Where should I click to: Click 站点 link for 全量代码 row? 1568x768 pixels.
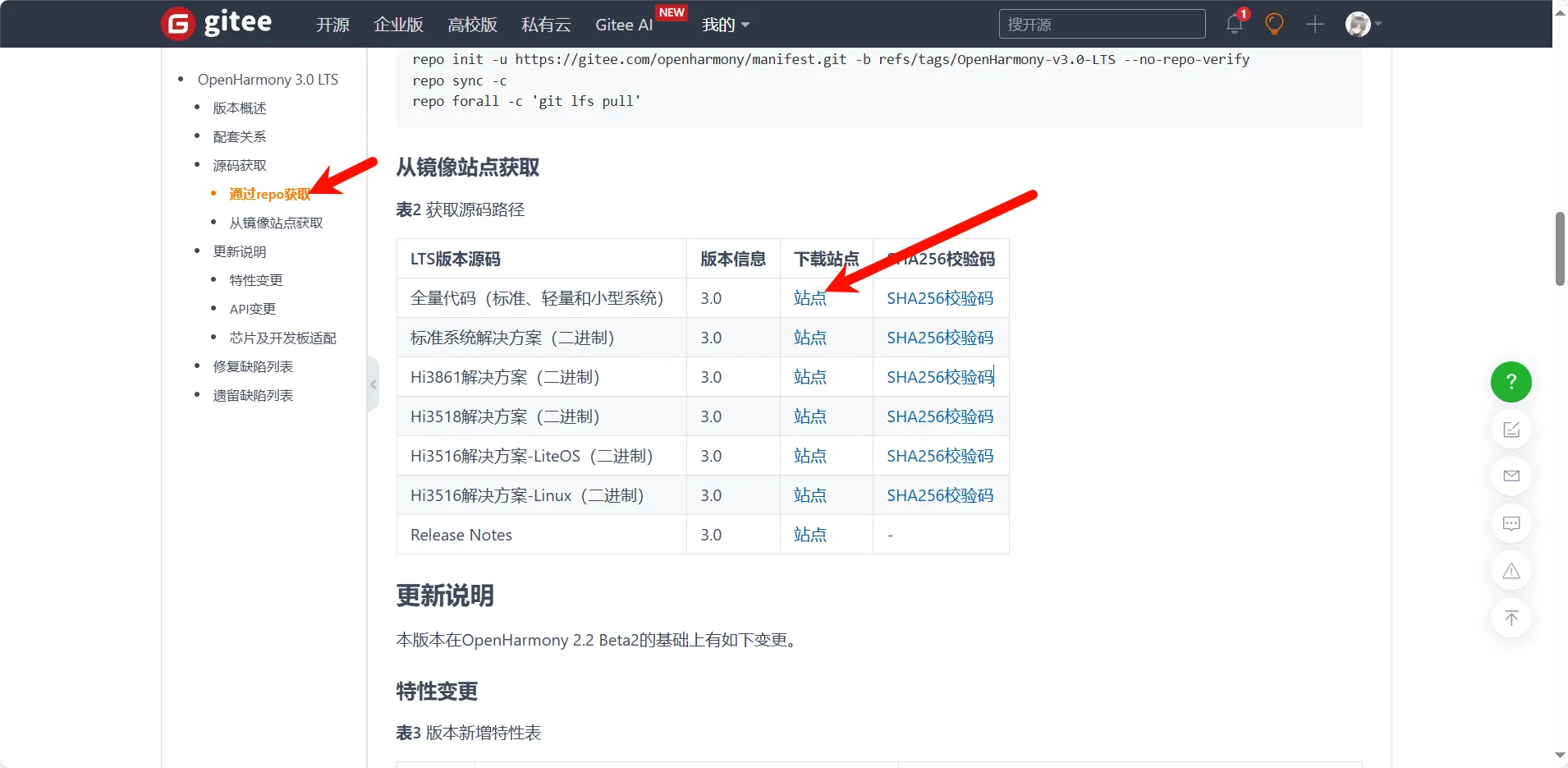[809, 298]
